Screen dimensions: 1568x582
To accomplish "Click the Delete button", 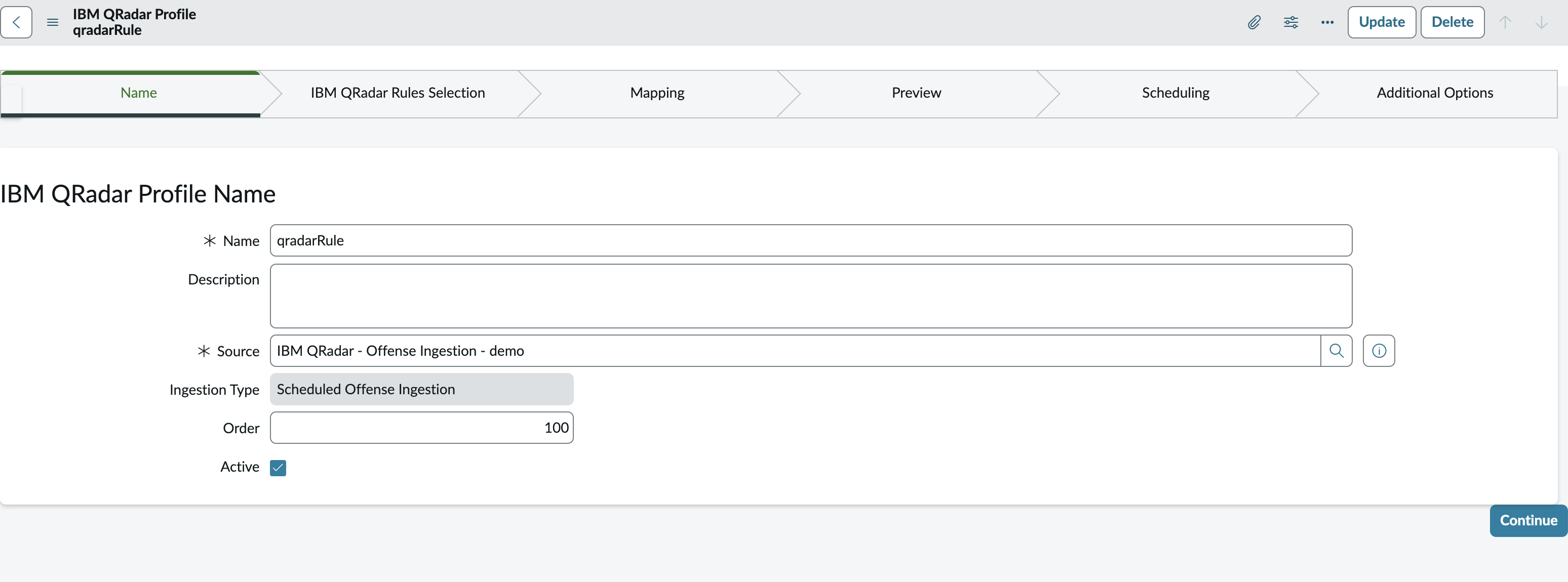I will [1452, 22].
